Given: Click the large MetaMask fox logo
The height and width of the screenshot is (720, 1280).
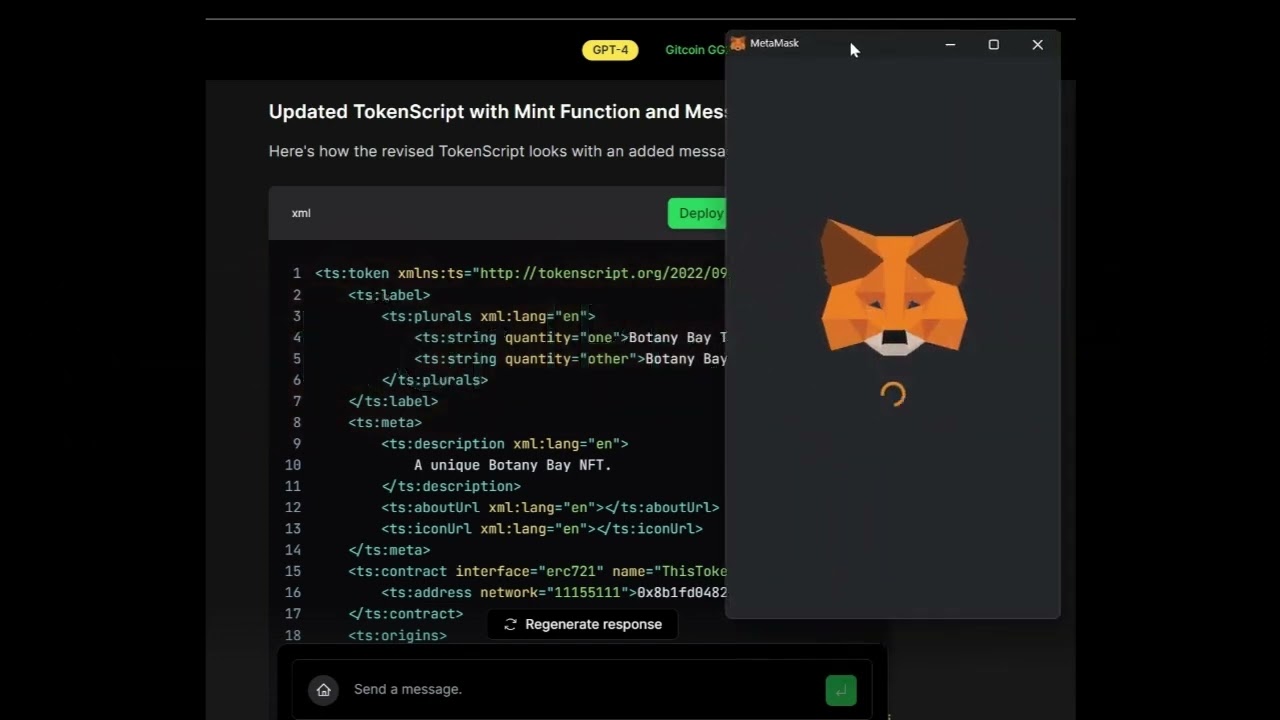Looking at the screenshot, I should 894,287.
